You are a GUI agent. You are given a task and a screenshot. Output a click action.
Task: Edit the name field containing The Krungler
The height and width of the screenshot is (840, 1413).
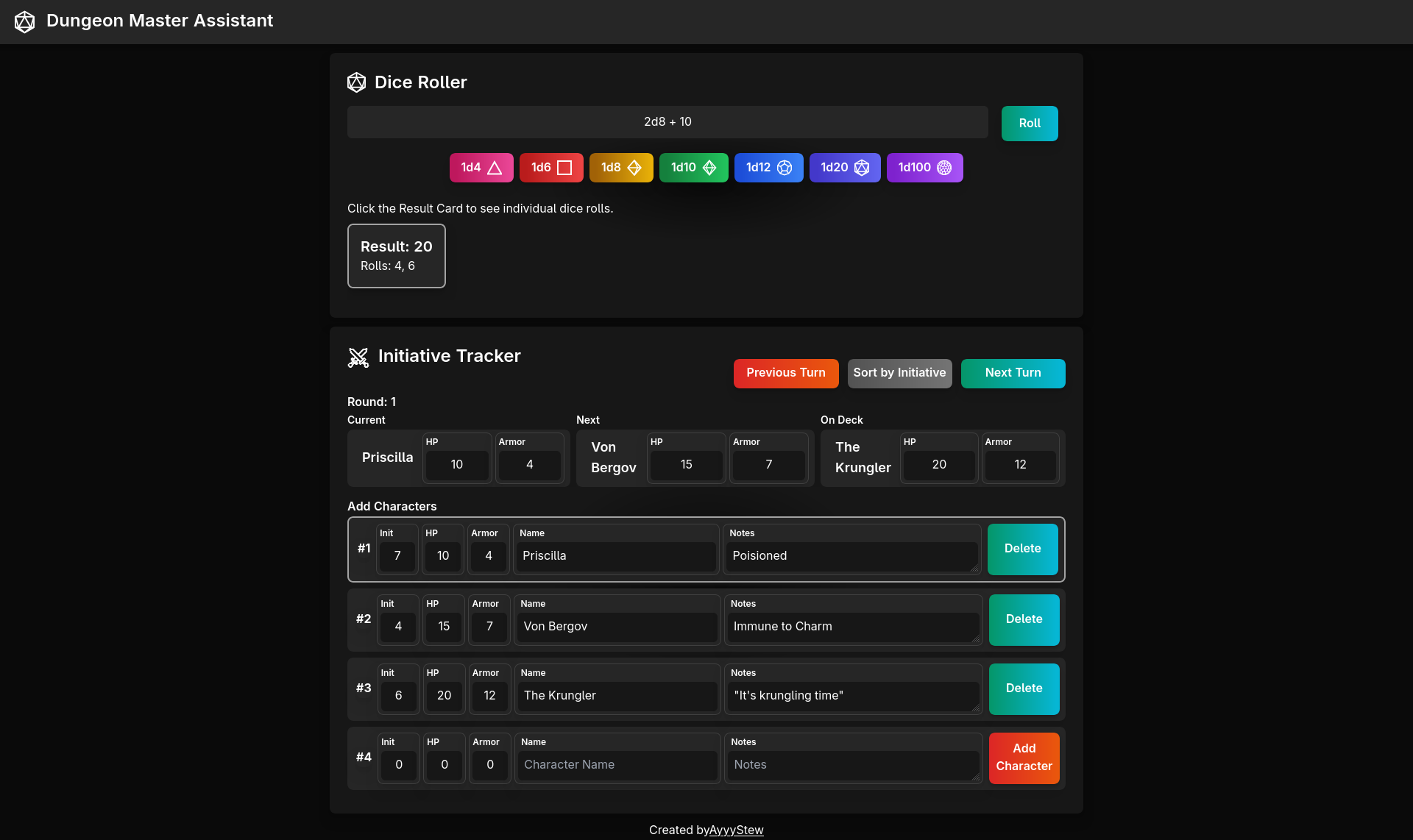coord(617,696)
